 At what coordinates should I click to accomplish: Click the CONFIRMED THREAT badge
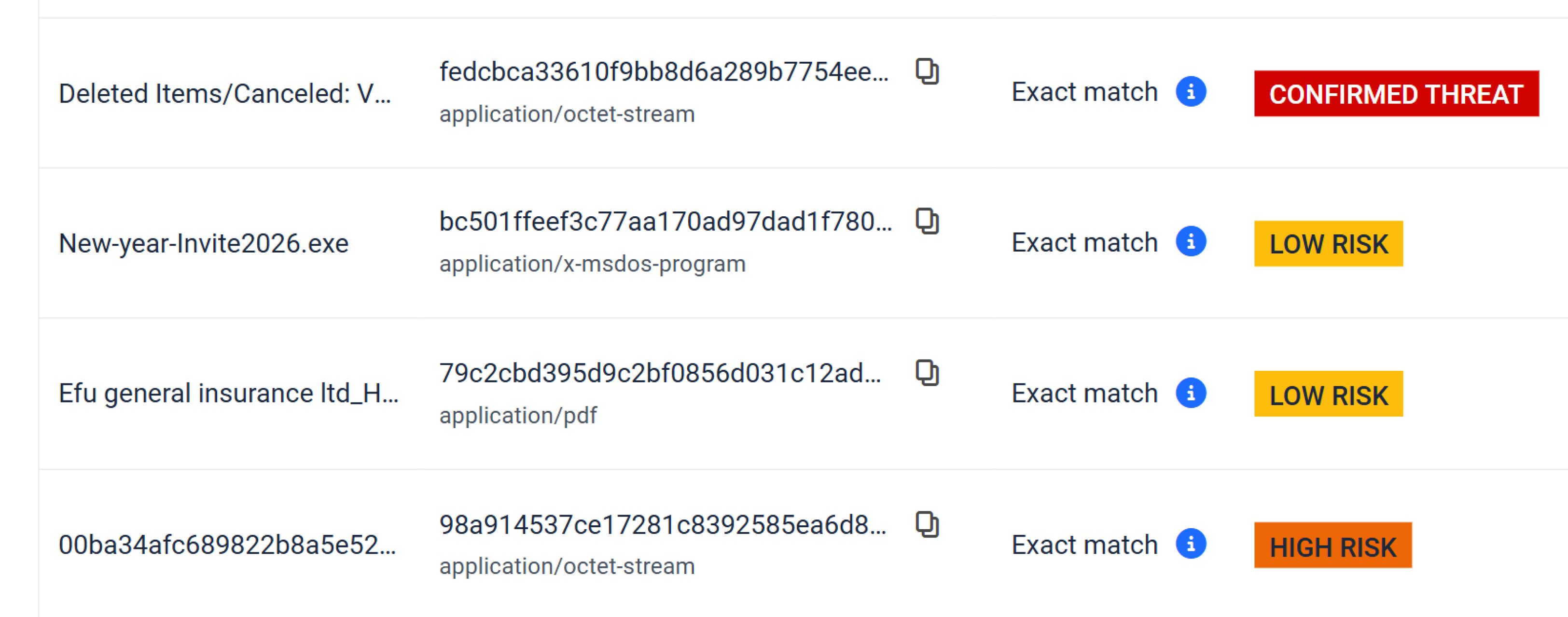pos(1396,94)
